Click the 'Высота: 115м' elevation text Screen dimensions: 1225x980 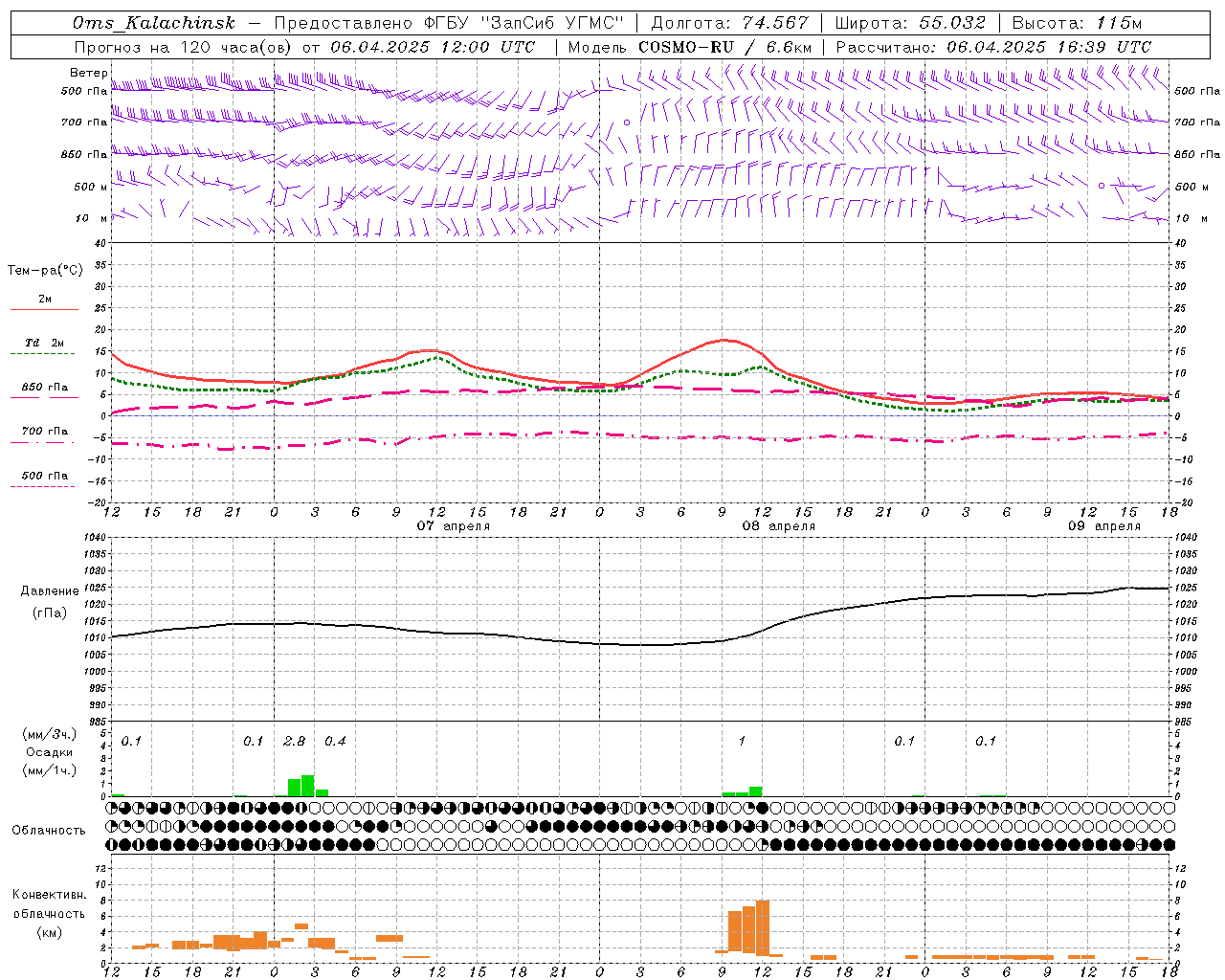pos(1077,23)
